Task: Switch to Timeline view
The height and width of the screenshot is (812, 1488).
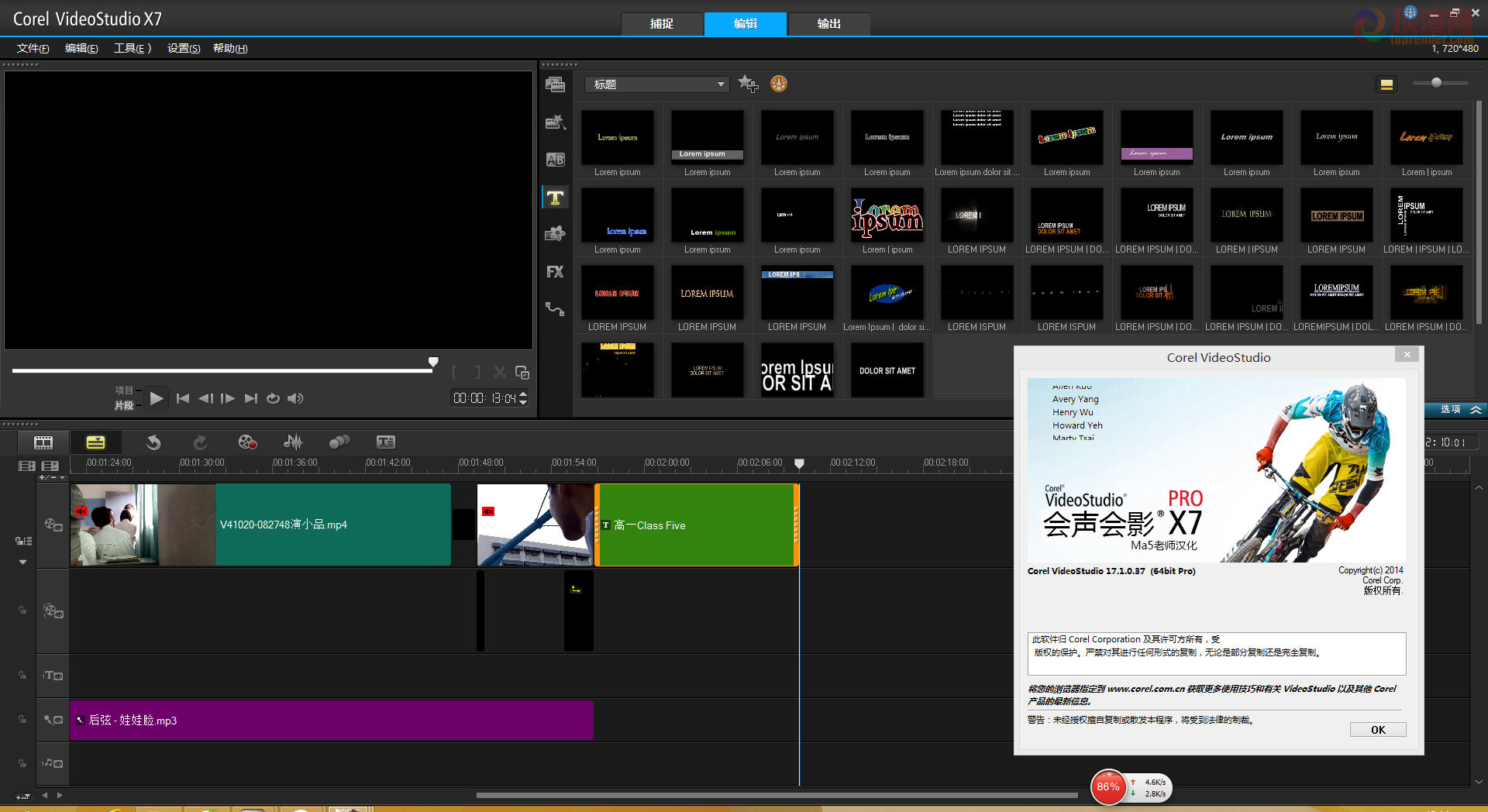Action: [95, 442]
